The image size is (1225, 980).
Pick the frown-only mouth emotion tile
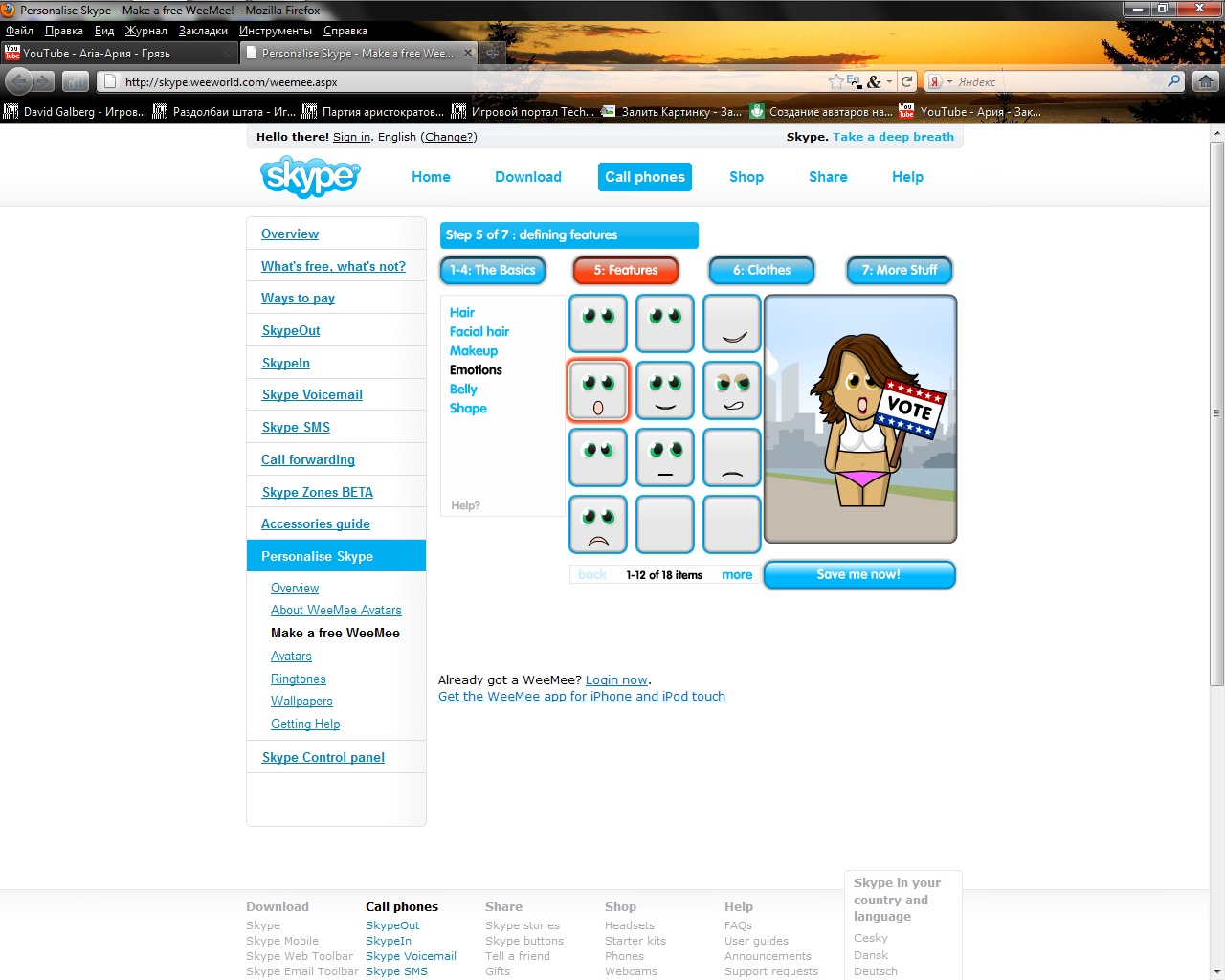[732, 457]
